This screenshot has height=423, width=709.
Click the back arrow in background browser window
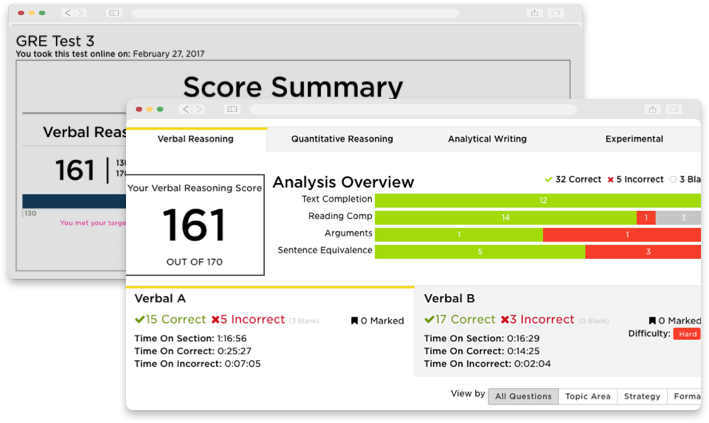(67, 13)
